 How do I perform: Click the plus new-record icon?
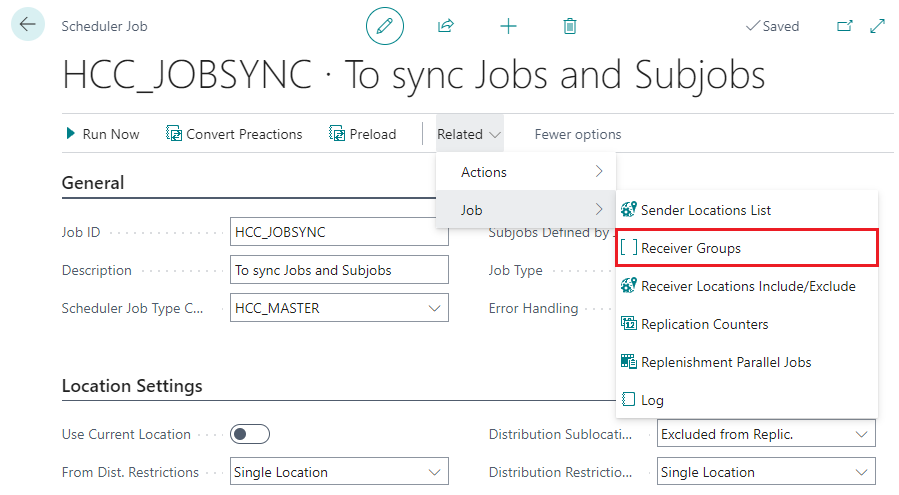(x=508, y=26)
